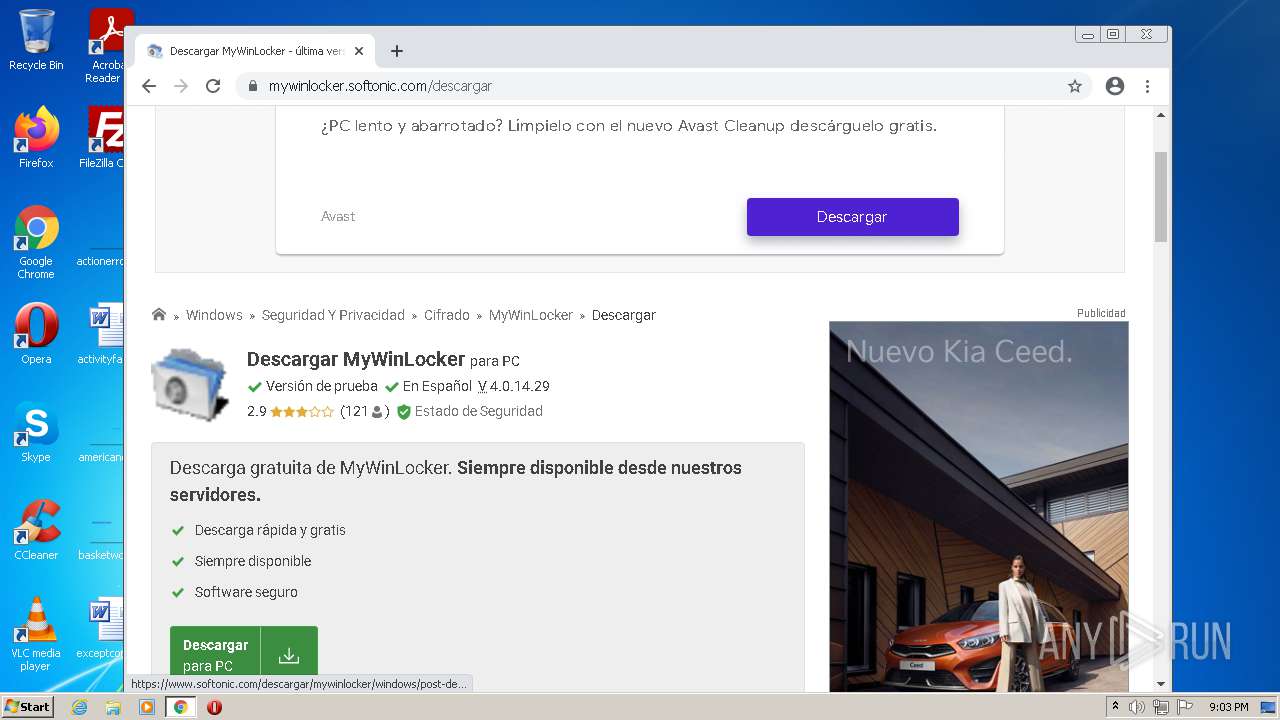Click the Estado de Seguridad shield
Viewport: 1280px width, 720px height.
(x=404, y=412)
